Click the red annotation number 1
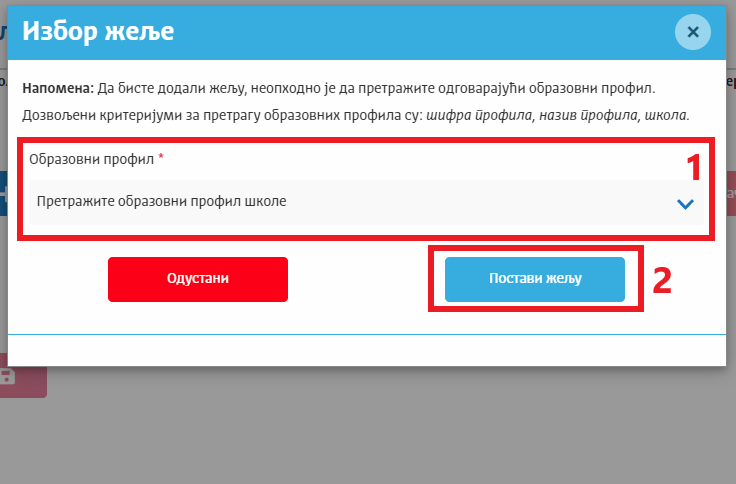Viewport: 736px width, 484px height. pyautogui.click(x=692, y=166)
